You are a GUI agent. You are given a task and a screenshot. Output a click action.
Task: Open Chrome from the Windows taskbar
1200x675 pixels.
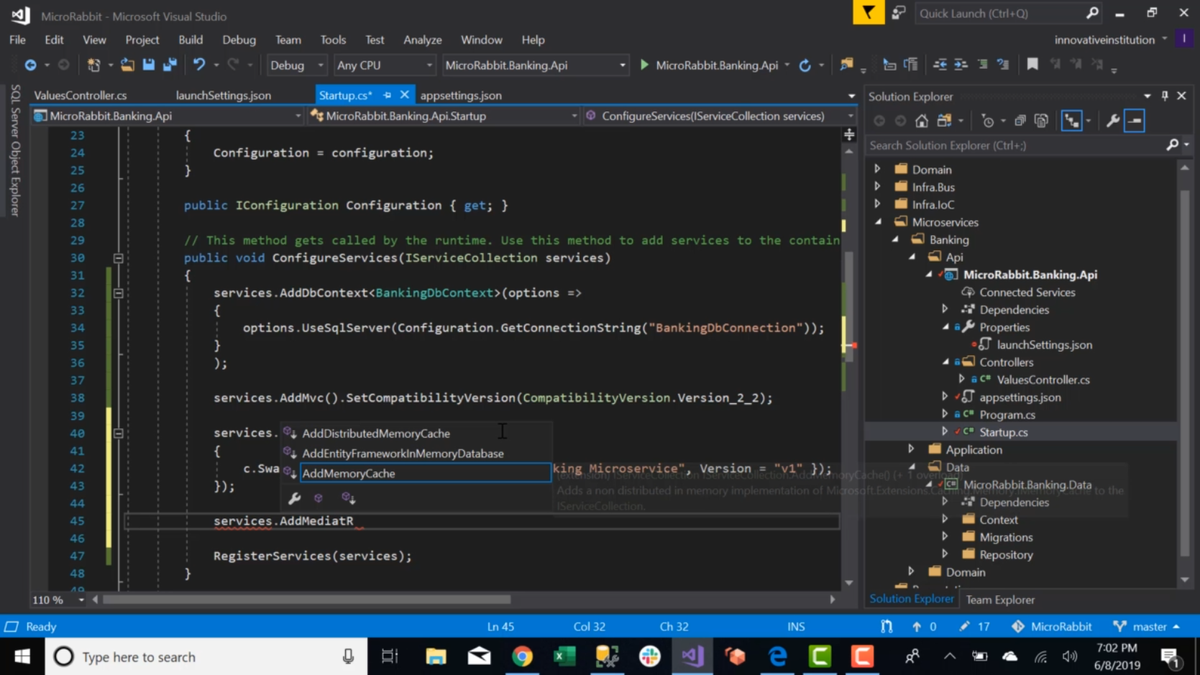[522, 657]
